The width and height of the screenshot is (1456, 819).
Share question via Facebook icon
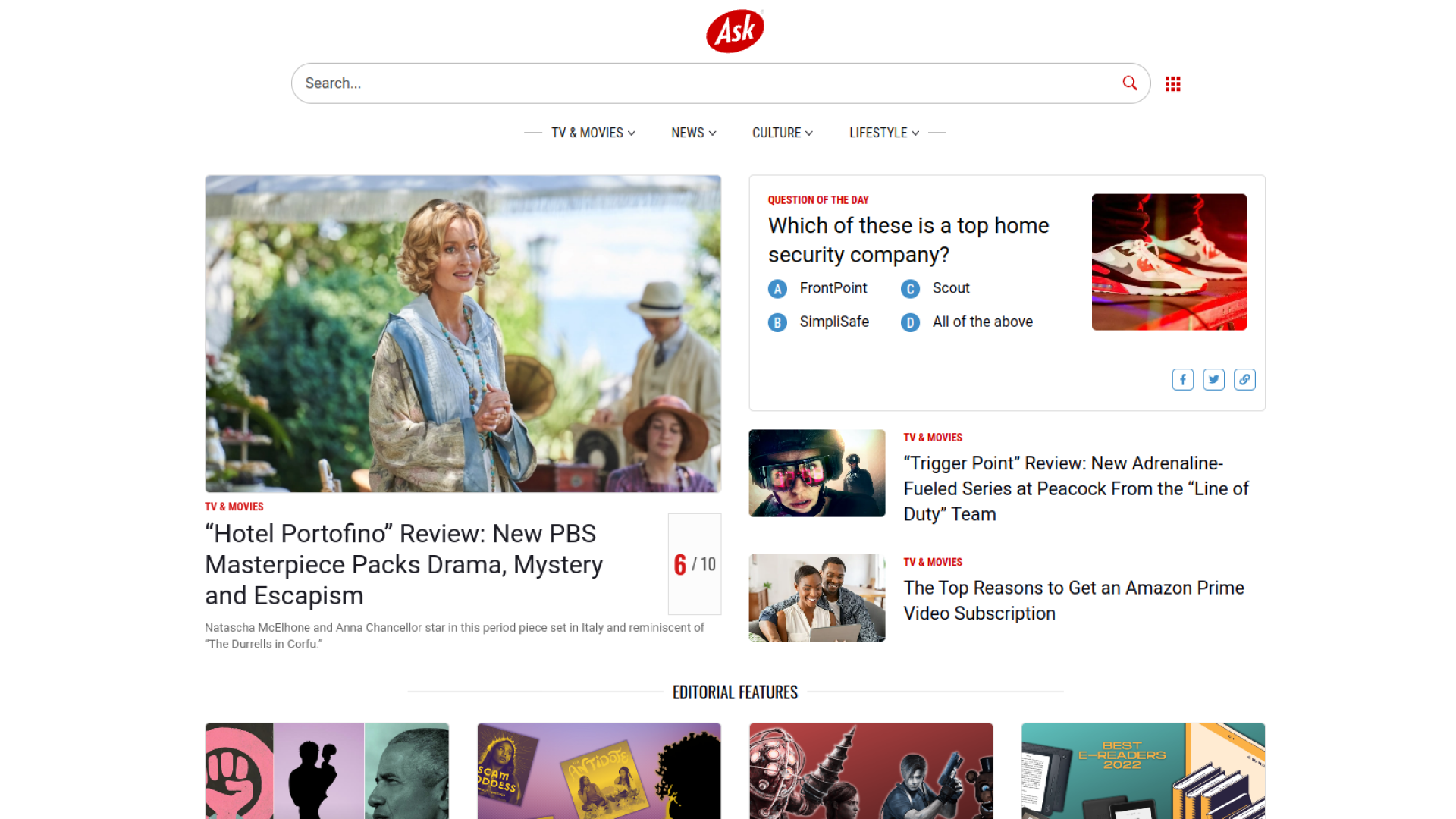click(1183, 380)
